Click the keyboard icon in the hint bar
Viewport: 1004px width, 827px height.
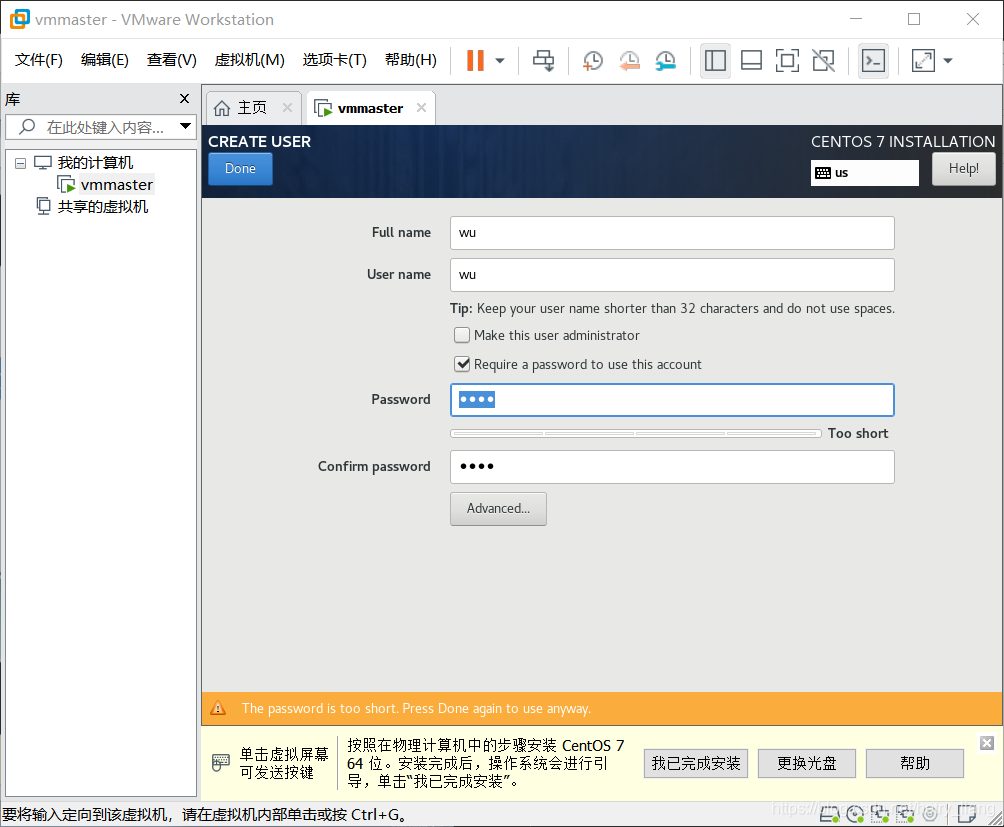click(221, 763)
